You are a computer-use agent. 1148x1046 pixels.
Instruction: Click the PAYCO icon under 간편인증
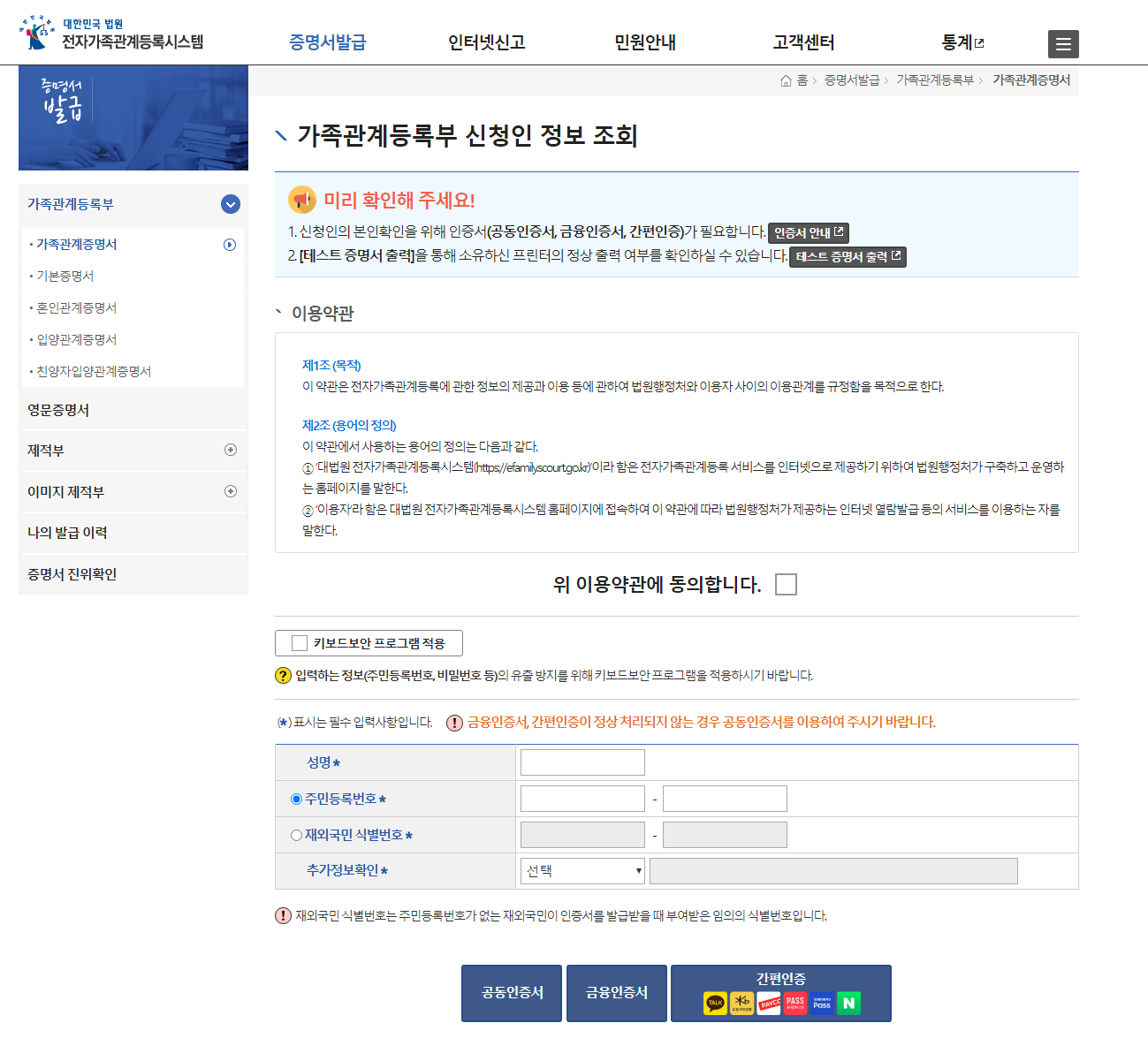[769, 1004]
